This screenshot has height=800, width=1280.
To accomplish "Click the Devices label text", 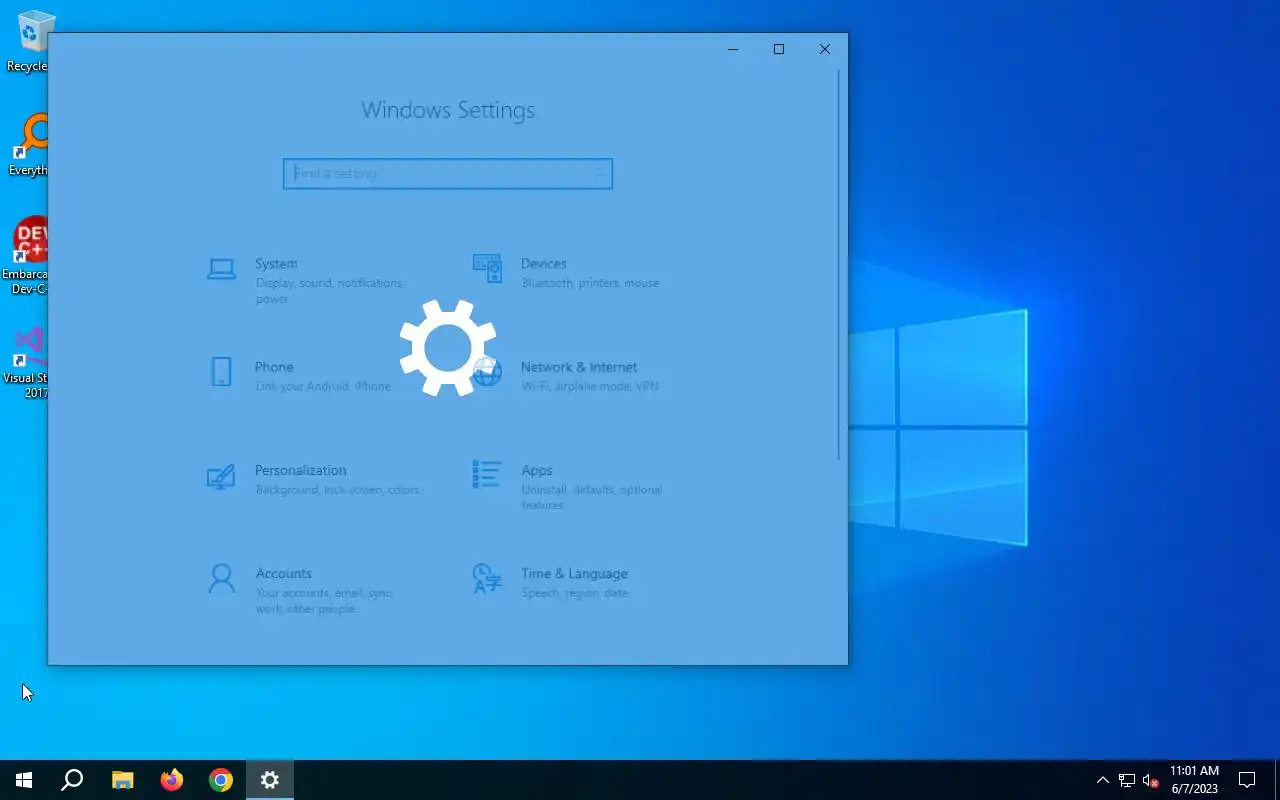I will point(543,263).
